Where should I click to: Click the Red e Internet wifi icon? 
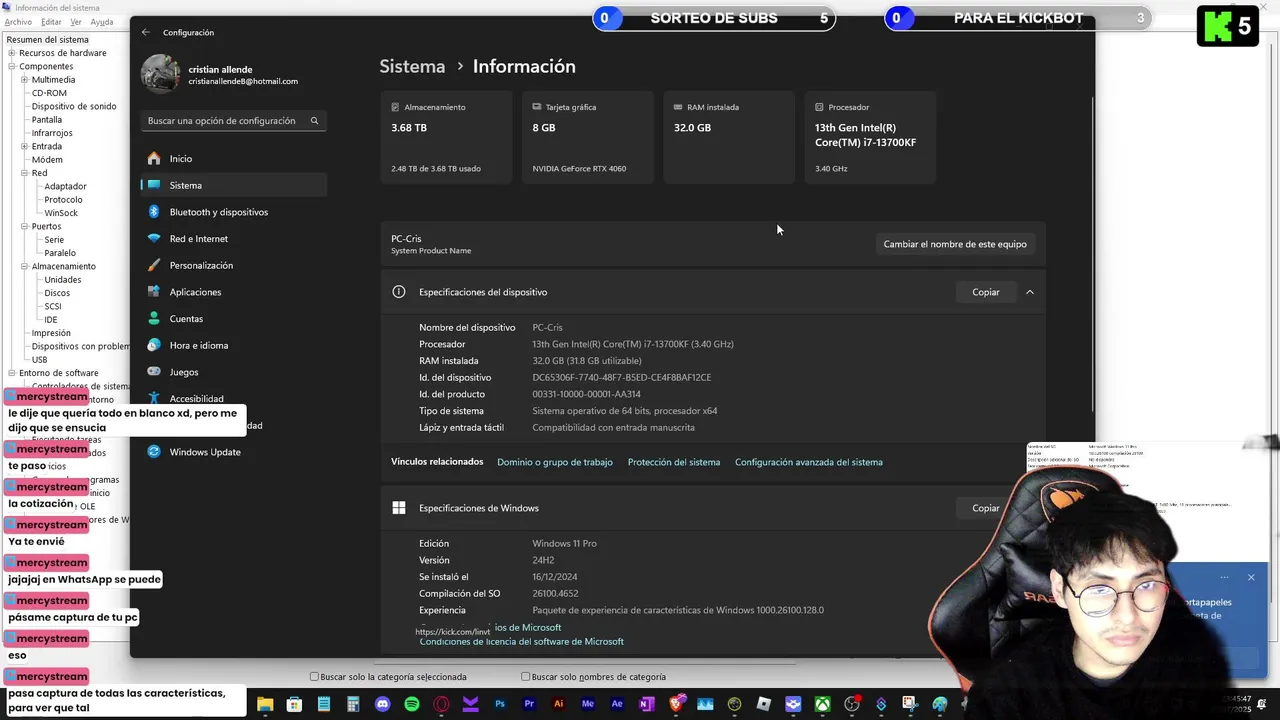pyautogui.click(x=153, y=239)
